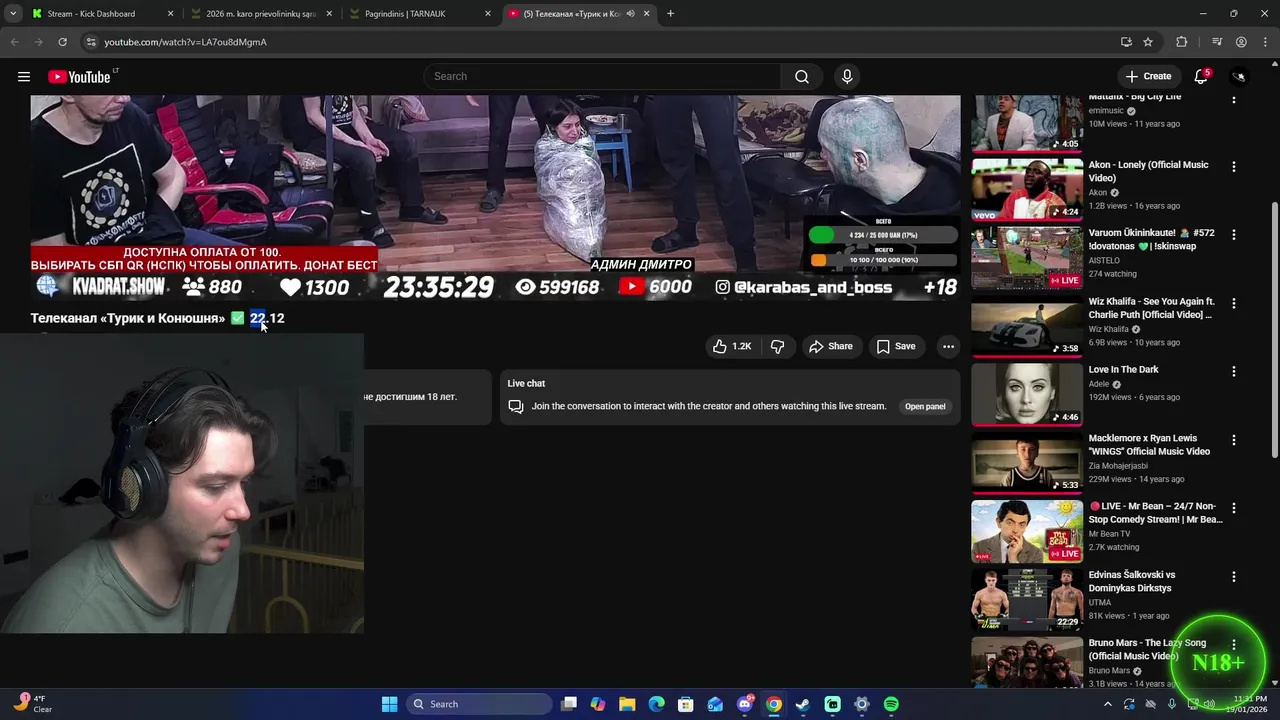Open Edvinas Šalkovski vs Dominykas Dirkstys thumbnail
The height and width of the screenshot is (720, 1280).
[x=1027, y=599]
